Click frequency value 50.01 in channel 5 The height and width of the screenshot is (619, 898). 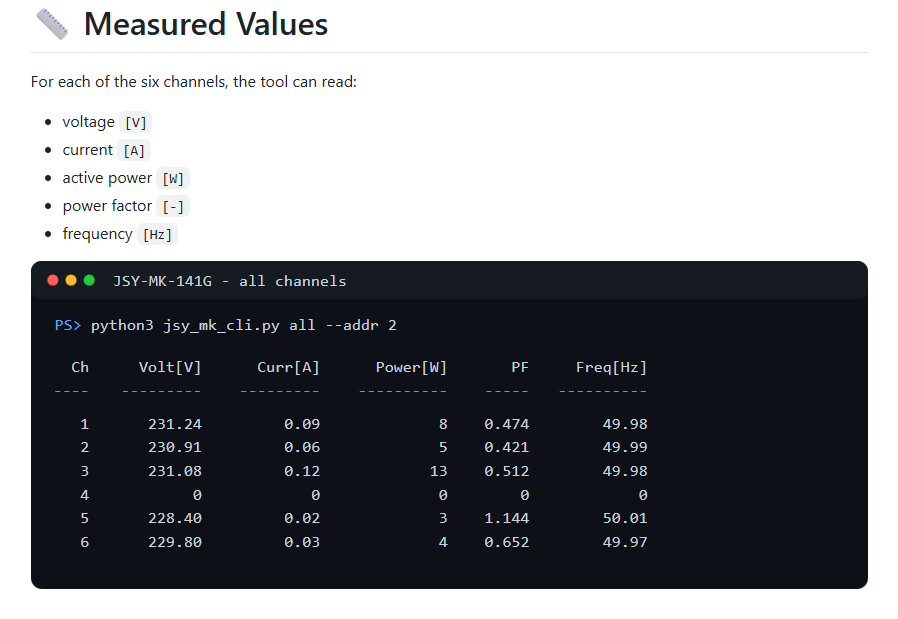(625, 518)
